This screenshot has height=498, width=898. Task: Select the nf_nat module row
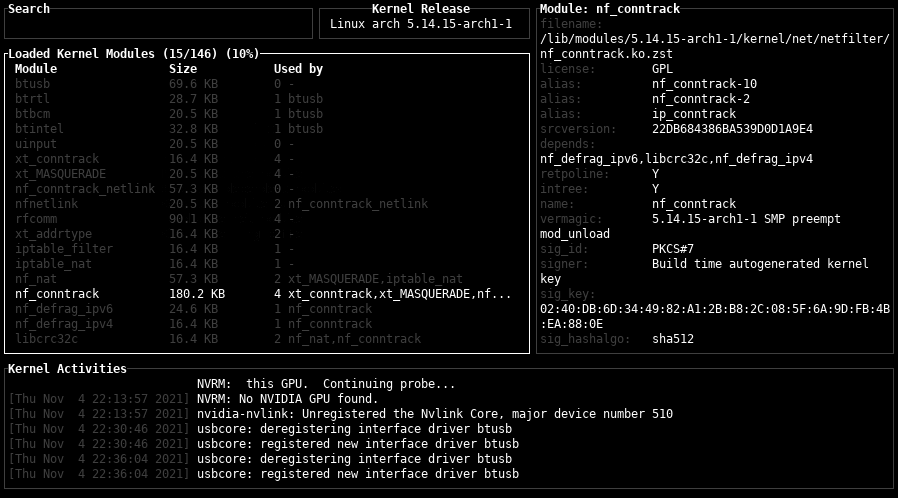click(x=267, y=279)
